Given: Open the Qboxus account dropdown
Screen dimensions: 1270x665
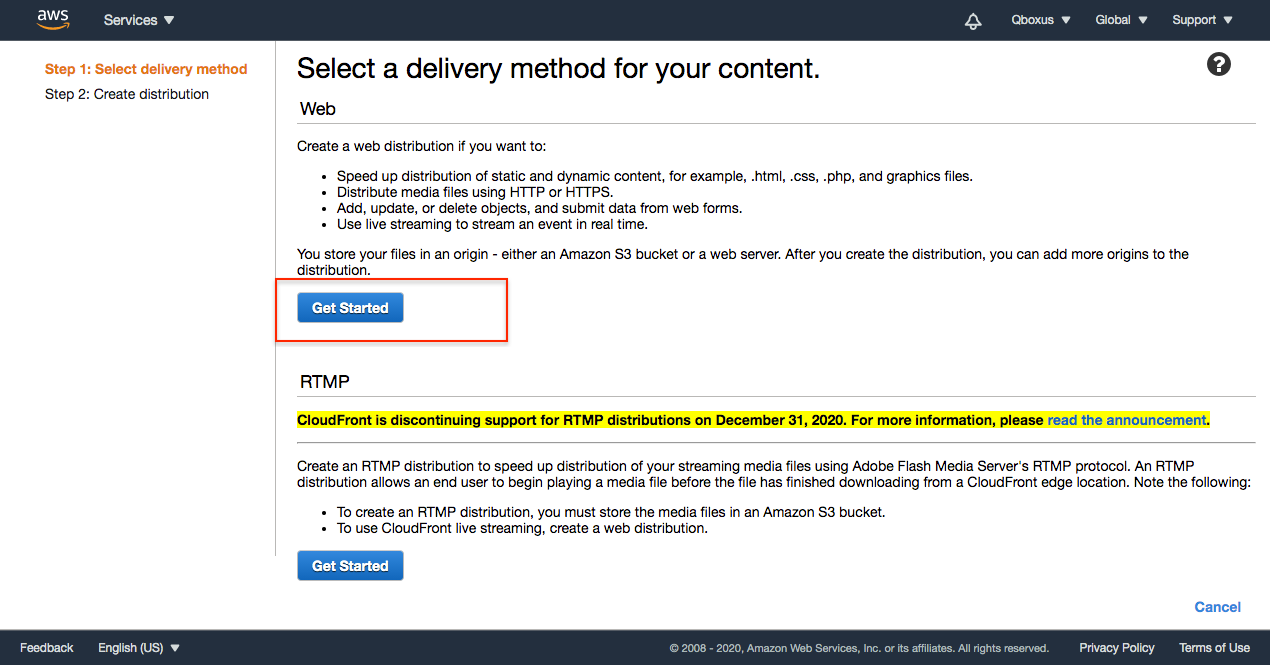Looking at the screenshot, I should coord(1041,20).
